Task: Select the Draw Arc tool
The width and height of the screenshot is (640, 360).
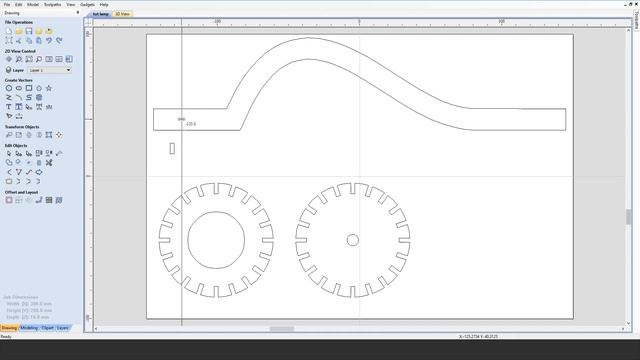Action: tap(19, 98)
